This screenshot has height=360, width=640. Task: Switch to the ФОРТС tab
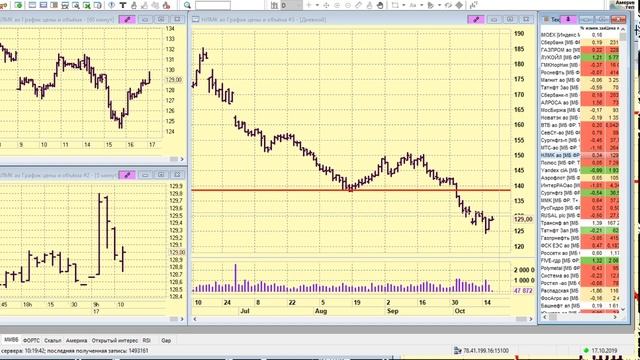[31, 340]
